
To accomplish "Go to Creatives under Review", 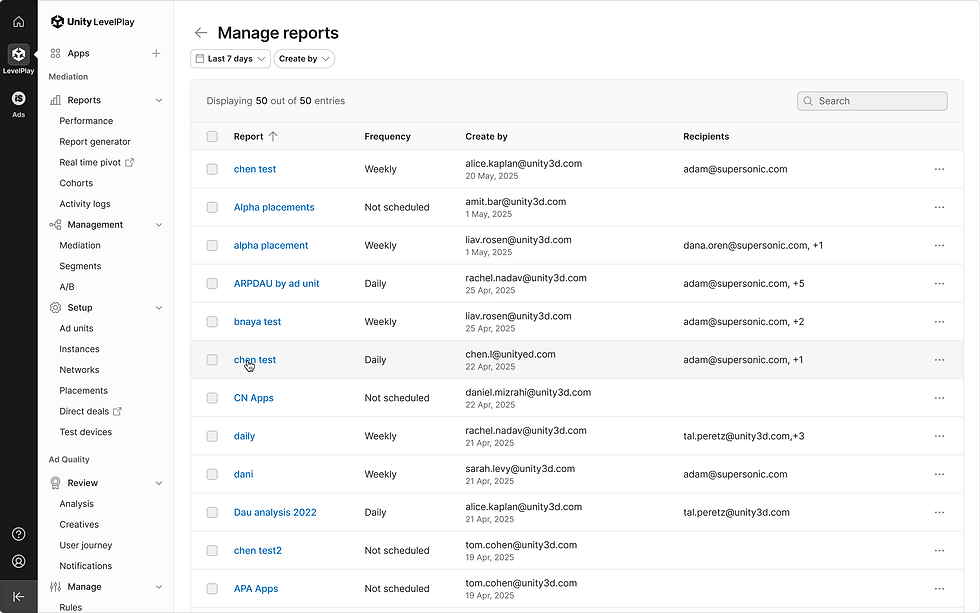I will 79,525.
